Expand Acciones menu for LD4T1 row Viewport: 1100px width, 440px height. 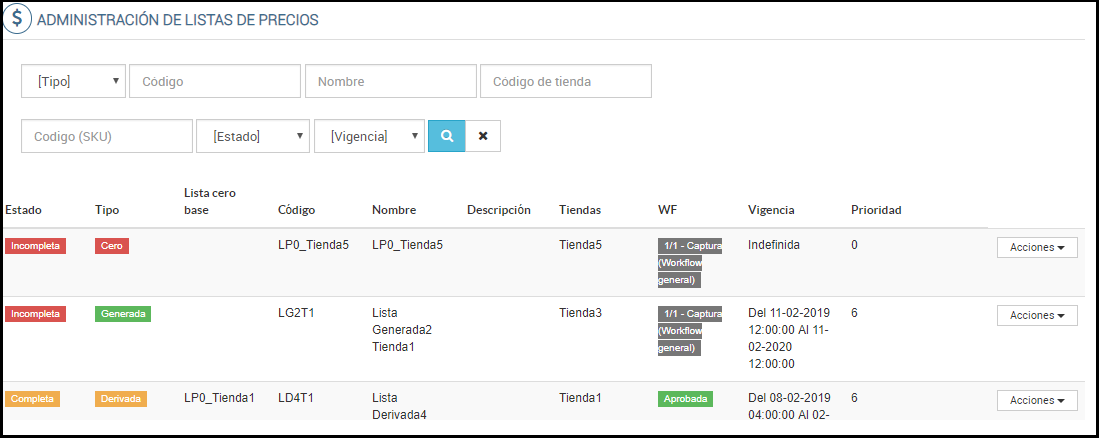coord(1036,400)
